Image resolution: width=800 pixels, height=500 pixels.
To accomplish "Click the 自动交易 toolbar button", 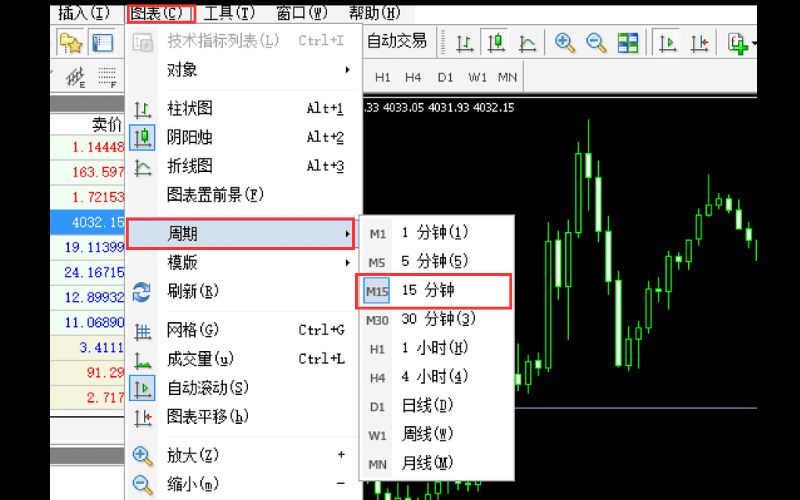I will coord(396,41).
